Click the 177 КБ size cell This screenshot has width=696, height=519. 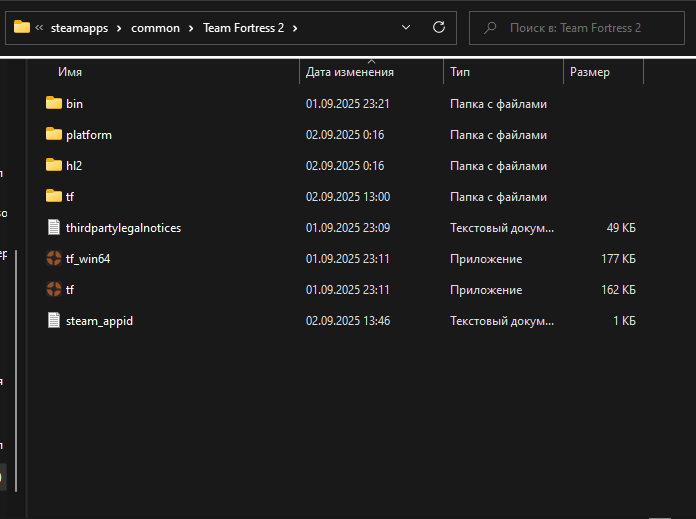coord(618,259)
